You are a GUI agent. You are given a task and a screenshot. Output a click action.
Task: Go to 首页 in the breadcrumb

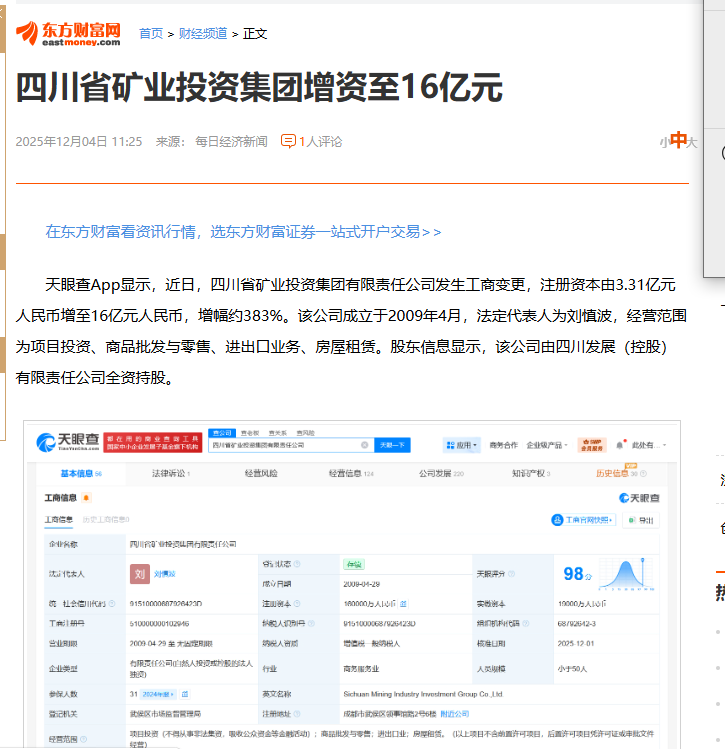(151, 34)
